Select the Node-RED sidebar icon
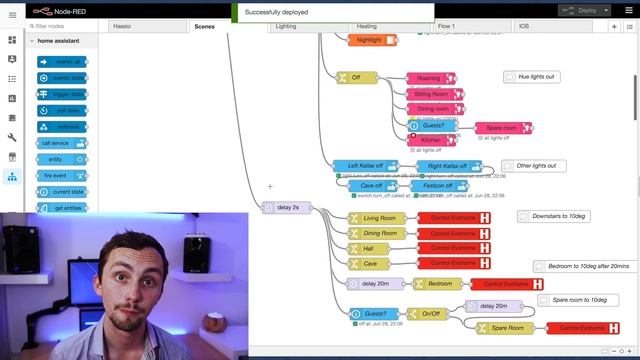This screenshot has width=640, height=360. click(x=12, y=176)
